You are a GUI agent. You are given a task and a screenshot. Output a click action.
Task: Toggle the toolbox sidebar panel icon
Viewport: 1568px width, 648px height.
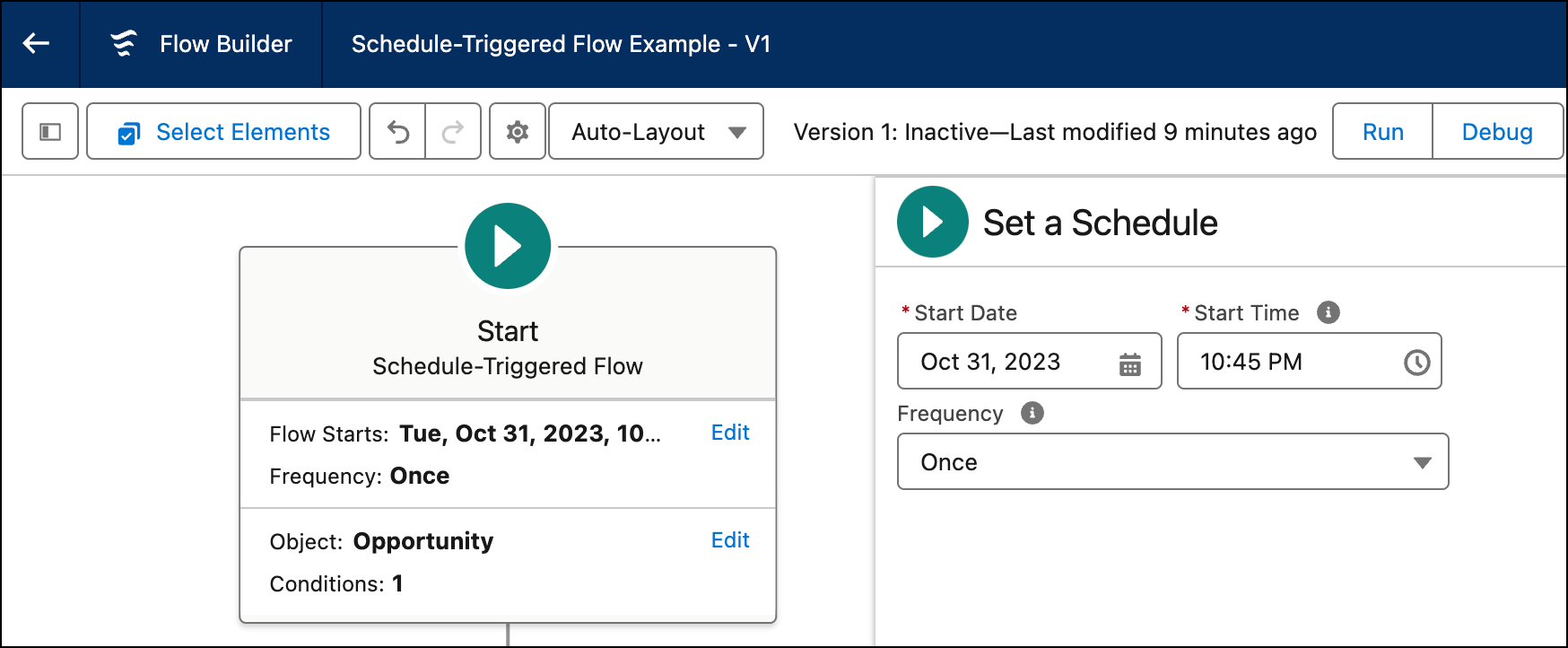click(50, 132)
